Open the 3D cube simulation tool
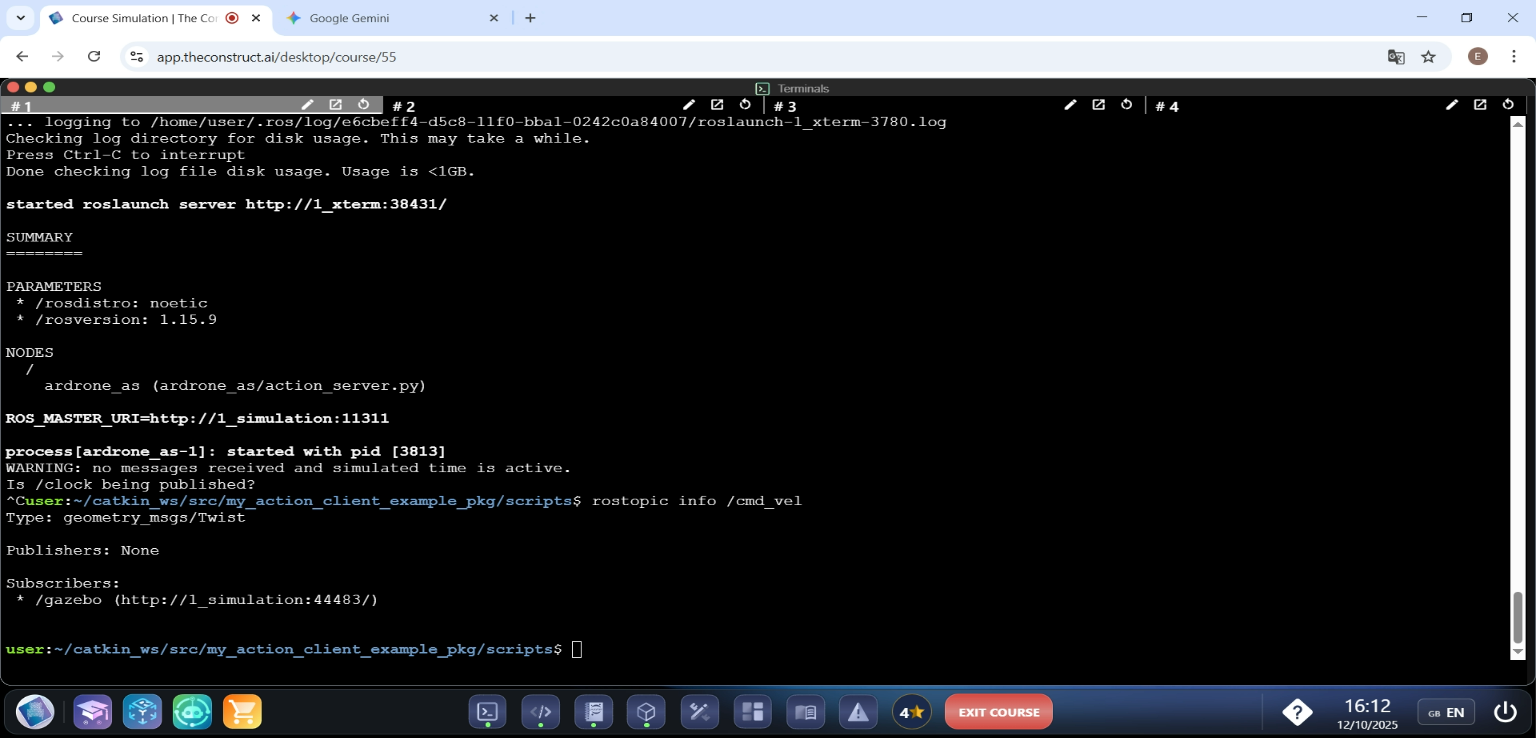Screen dimensions: 1536x738 (646, 712)
